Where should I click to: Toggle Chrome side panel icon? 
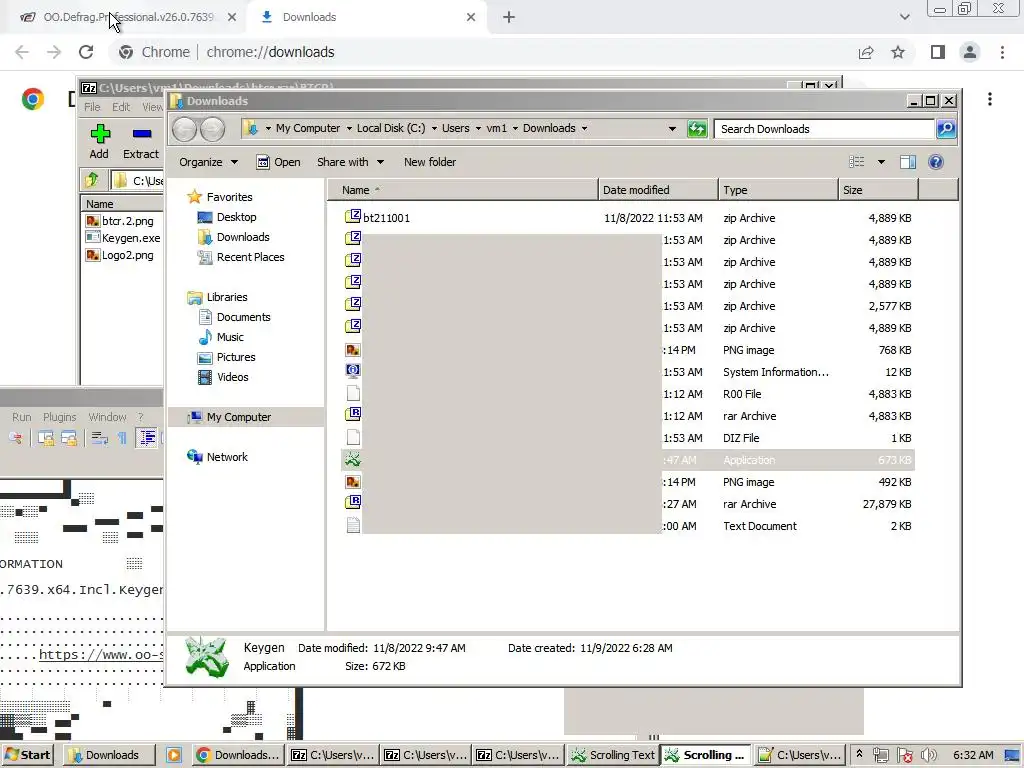938,52
